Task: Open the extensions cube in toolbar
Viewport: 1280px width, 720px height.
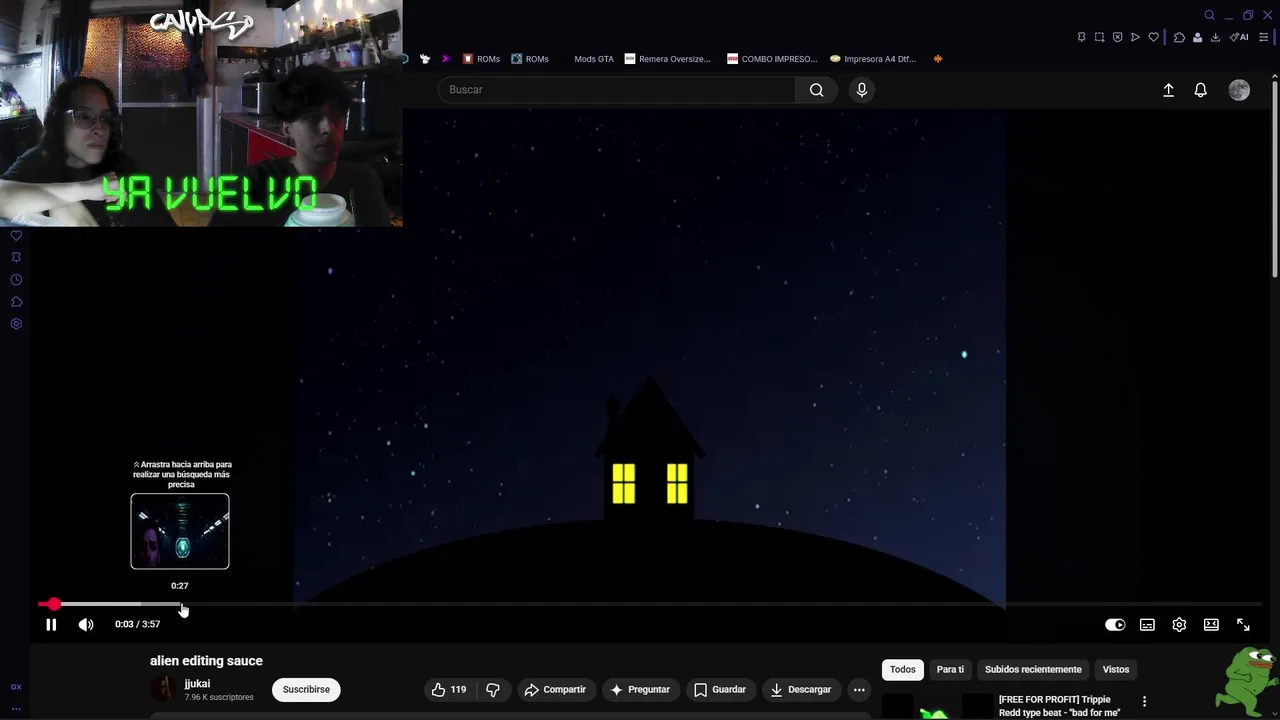Action: coord(1179,37)
